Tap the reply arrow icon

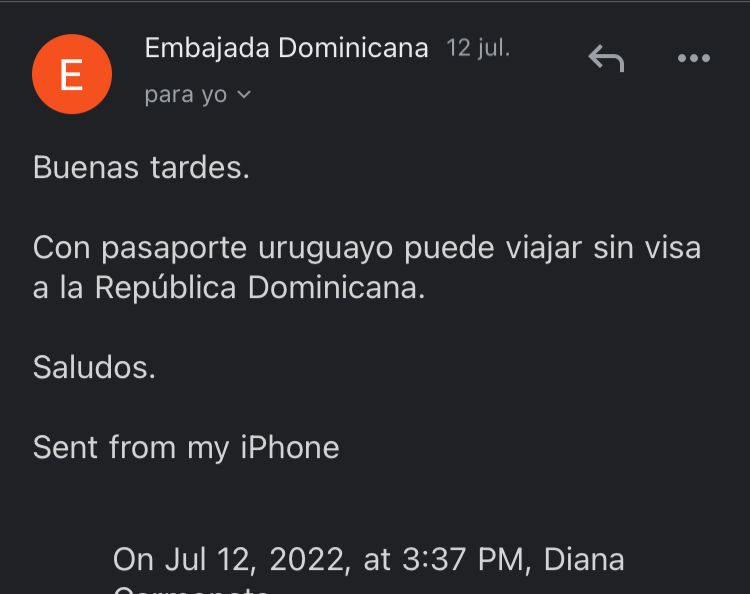click(x=606, y=59)
